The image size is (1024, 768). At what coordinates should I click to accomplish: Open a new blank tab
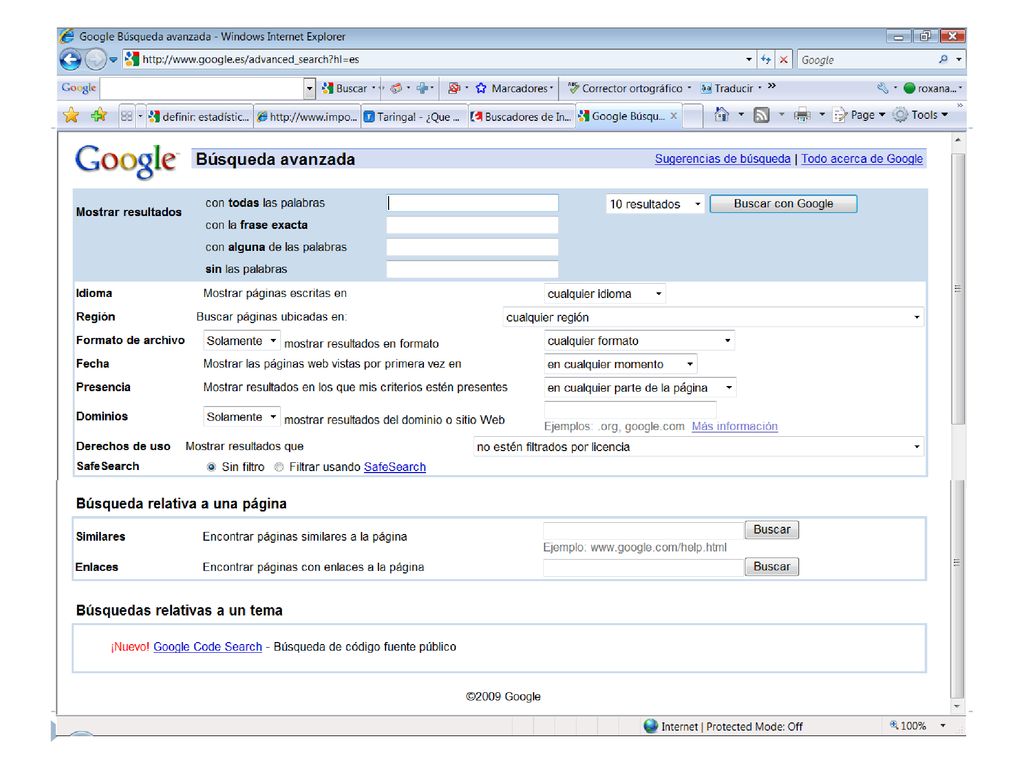click(693, 116)
